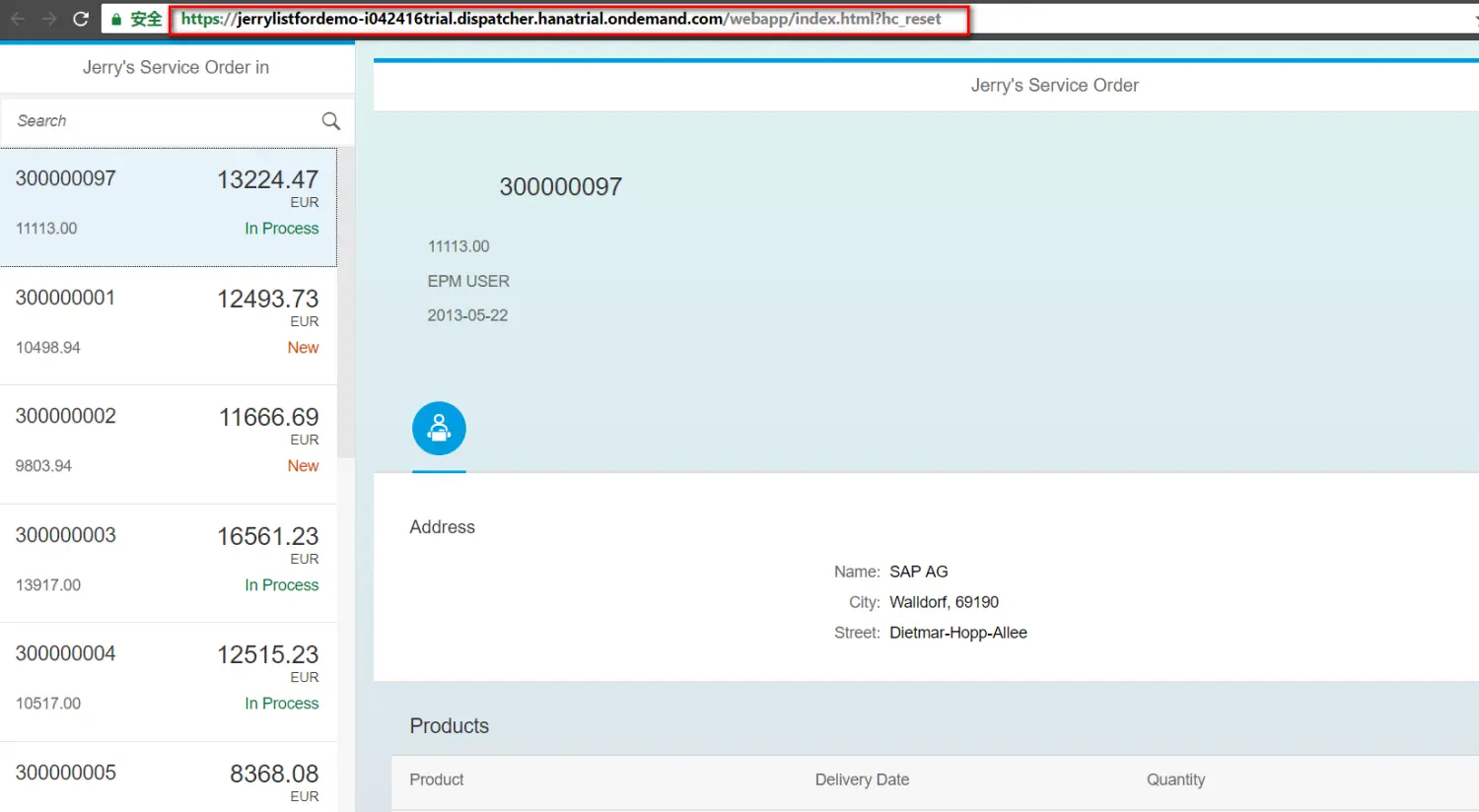Click the Delivery Date column header
This screenshot has height=812, width=1479.
click(x=862, y=779)
